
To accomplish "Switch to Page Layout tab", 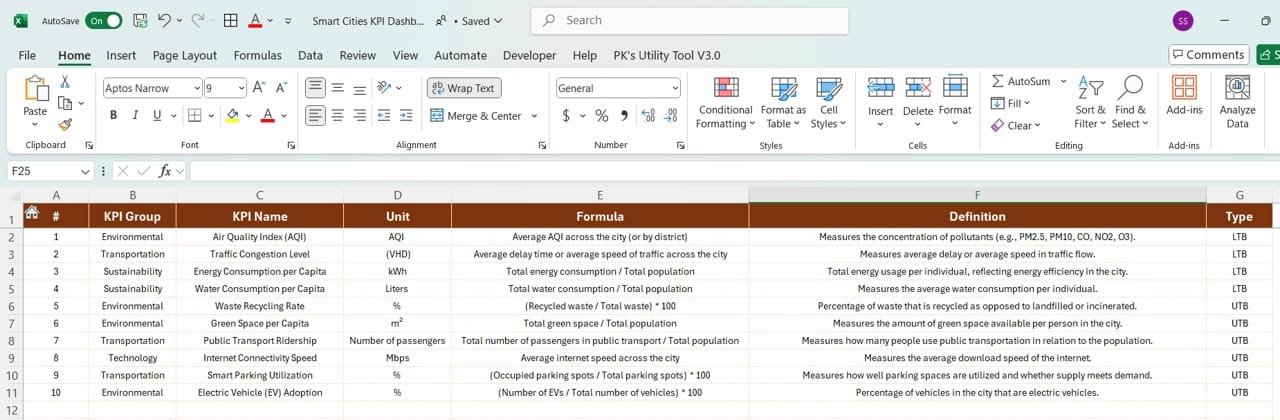I will tap(185, 56).
